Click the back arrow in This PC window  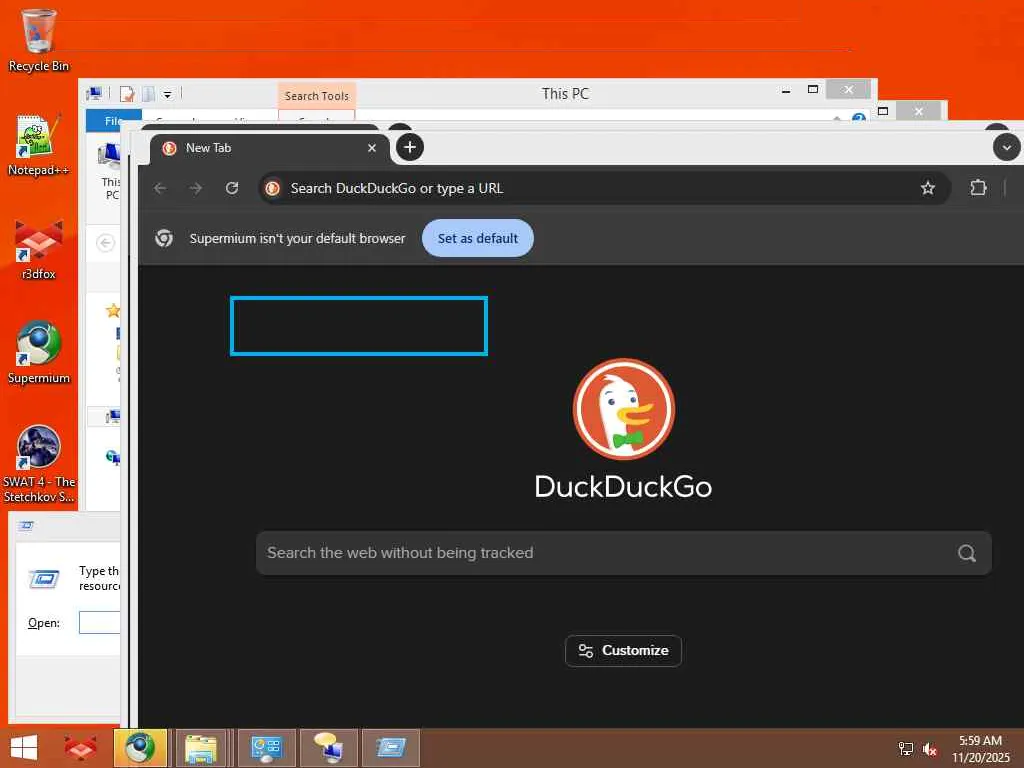pos(105,243)
